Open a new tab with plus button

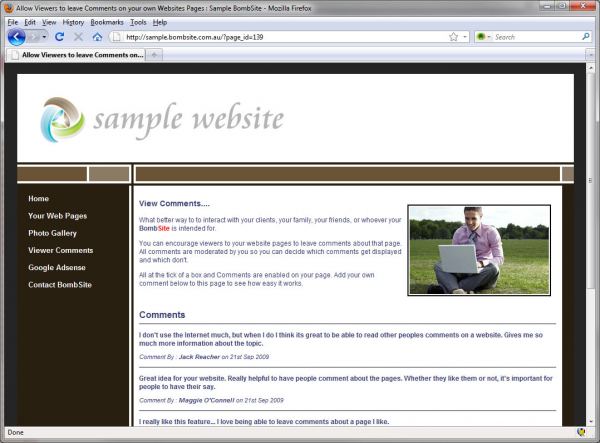tap(156, 54)
